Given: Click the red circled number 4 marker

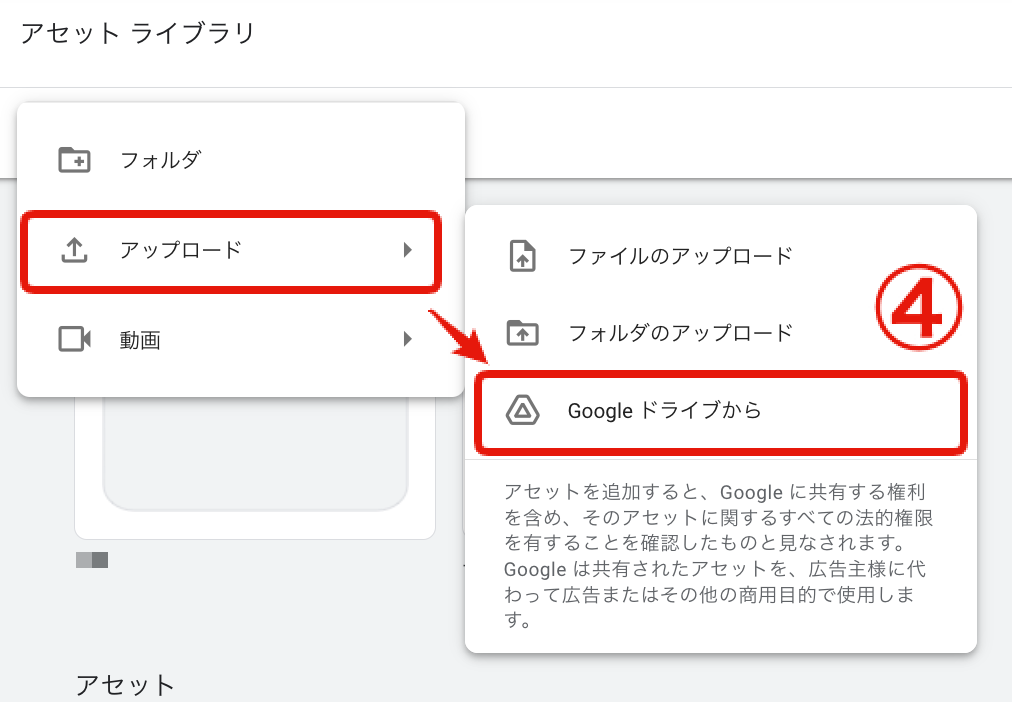Looking at the screenshot, I should [x=919, y=311].
